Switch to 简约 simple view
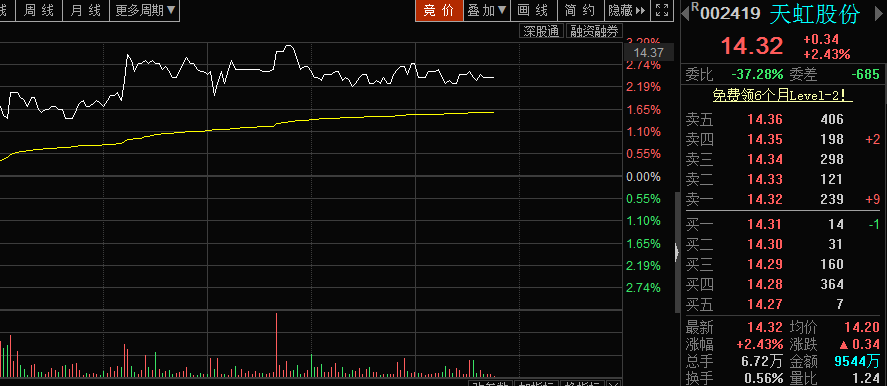This screenshot has width=887, height=386. pyautogui.click(x=580, y=10)
